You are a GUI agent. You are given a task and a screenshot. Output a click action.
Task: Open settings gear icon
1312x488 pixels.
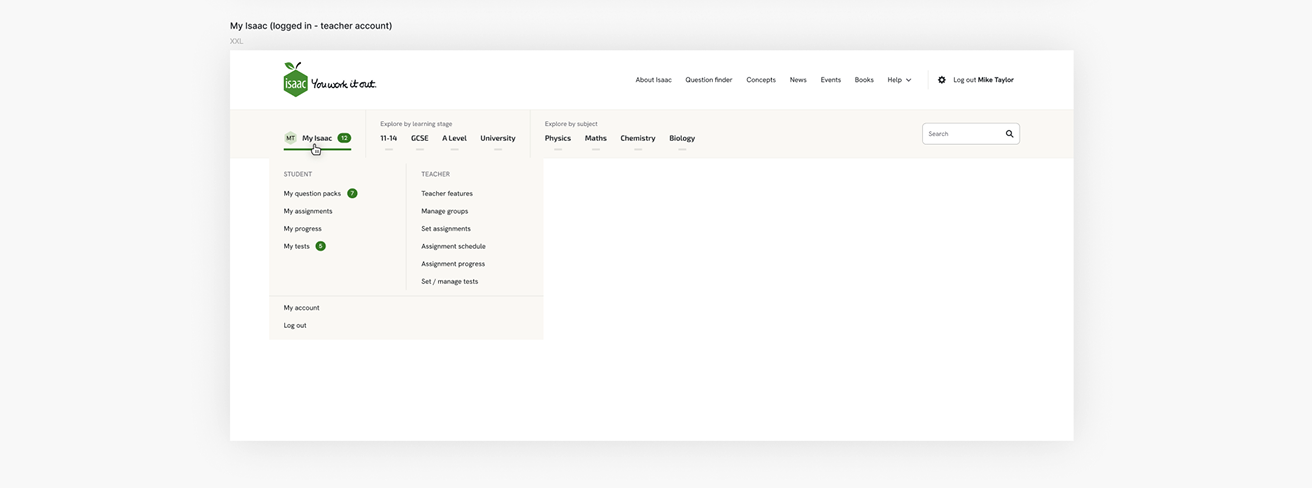tap(942, 80)
